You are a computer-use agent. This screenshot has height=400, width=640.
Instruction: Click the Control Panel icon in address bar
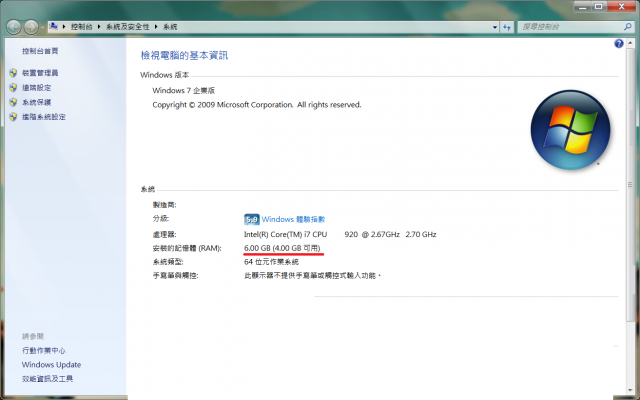pyautogui.click(x=53, y=26)
